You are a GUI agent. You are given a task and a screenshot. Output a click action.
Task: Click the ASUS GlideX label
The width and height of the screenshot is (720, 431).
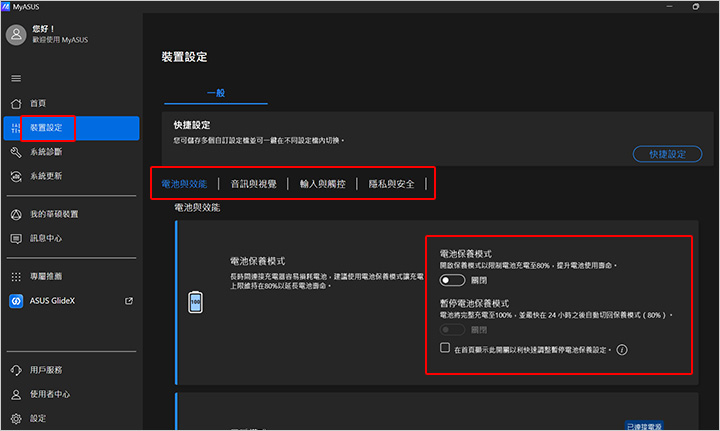pos(52,301)
